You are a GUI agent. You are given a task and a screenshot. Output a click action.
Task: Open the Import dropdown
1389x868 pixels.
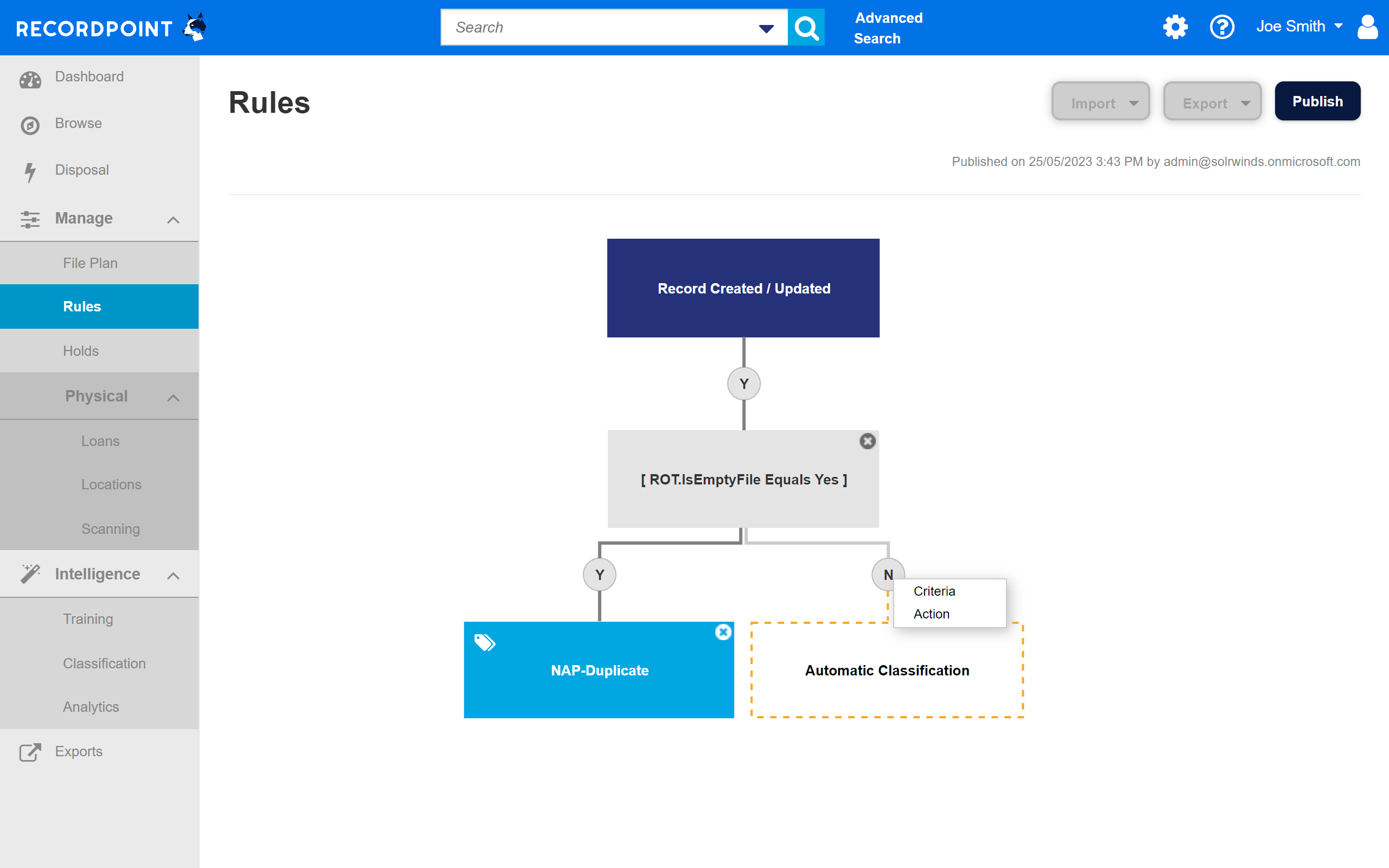pos(1100,102)
